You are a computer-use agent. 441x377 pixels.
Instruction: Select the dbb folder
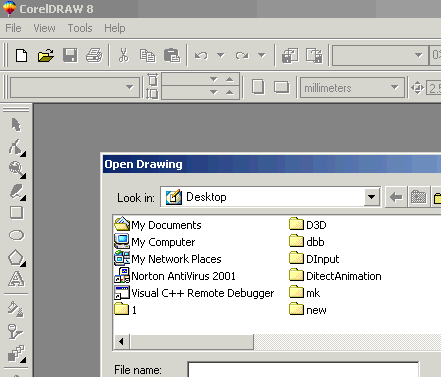tap(307, 242)
